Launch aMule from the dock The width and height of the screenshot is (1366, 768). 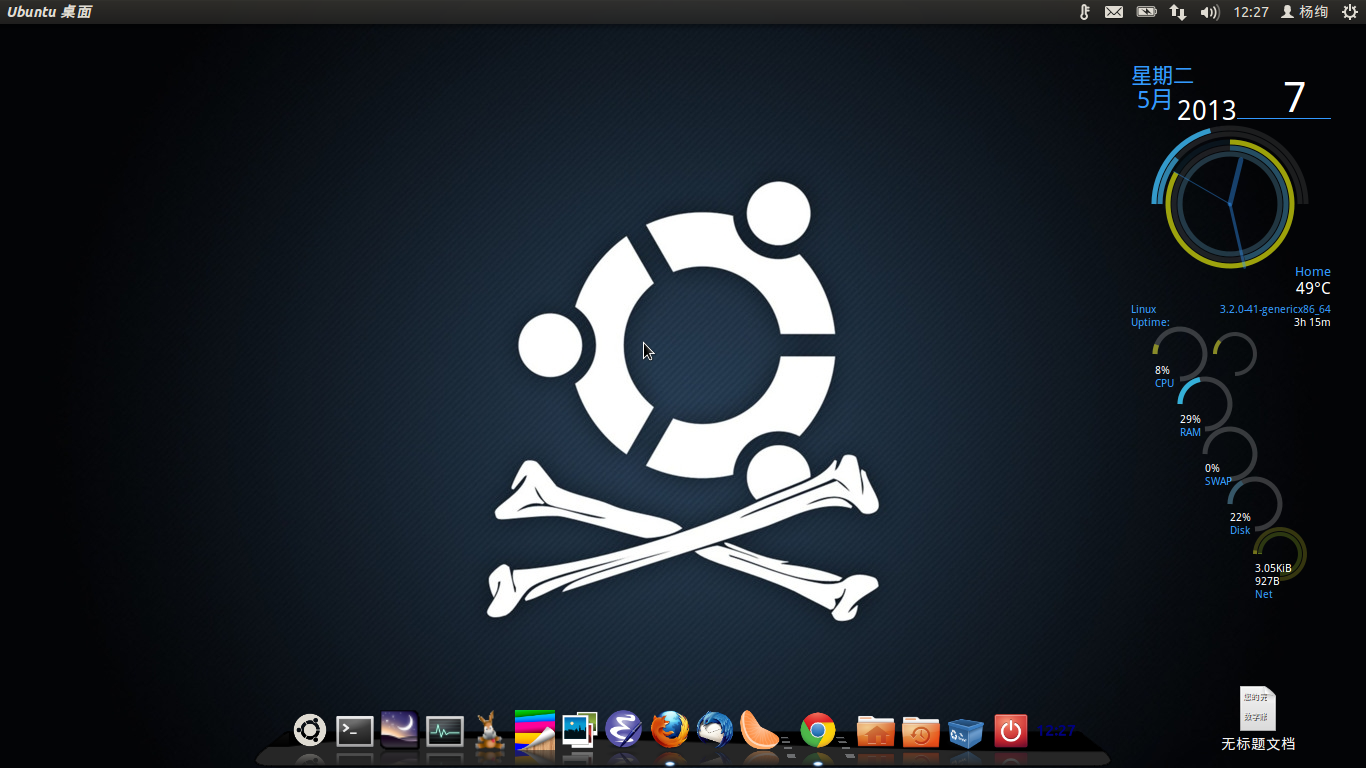[x=489, y=730]
